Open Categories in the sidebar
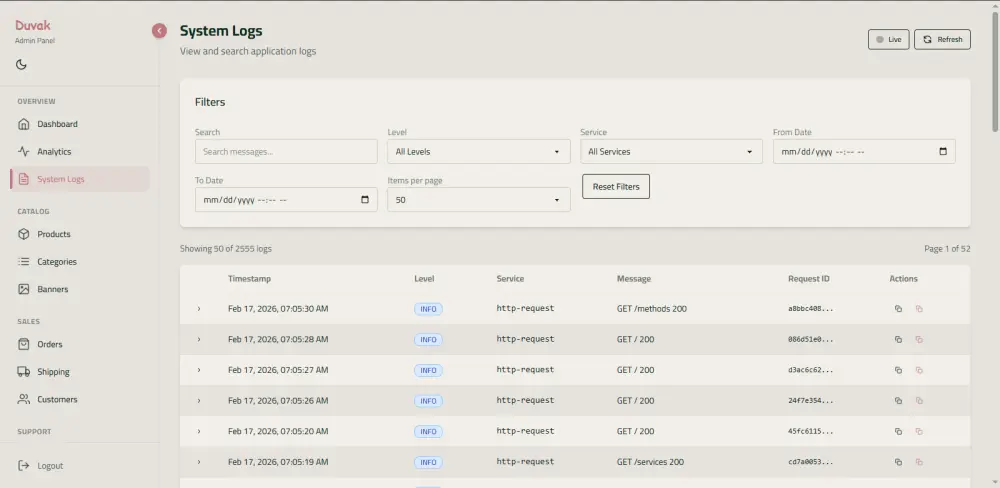The image size is (1000, 488). pyautogui.click(x=80, y=262)
